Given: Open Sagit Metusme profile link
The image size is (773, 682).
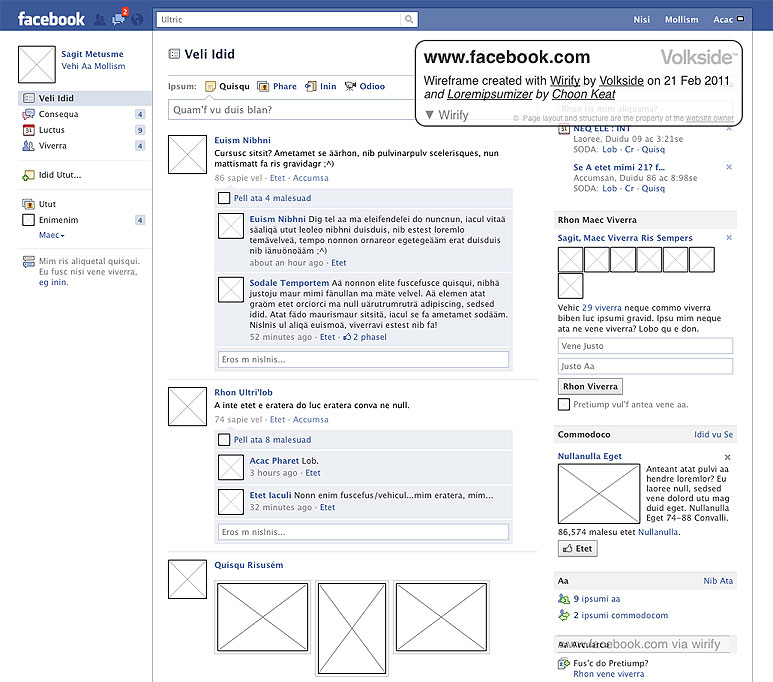Looking at the screenshot, I should click(92, 54).
